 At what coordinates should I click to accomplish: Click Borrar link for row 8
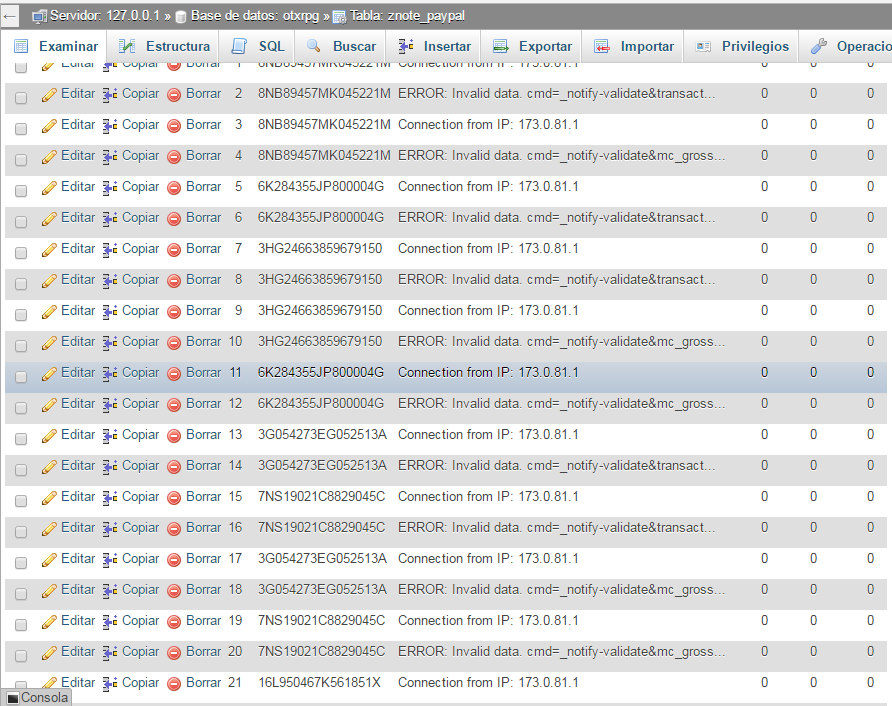click(x=203, y=280)
